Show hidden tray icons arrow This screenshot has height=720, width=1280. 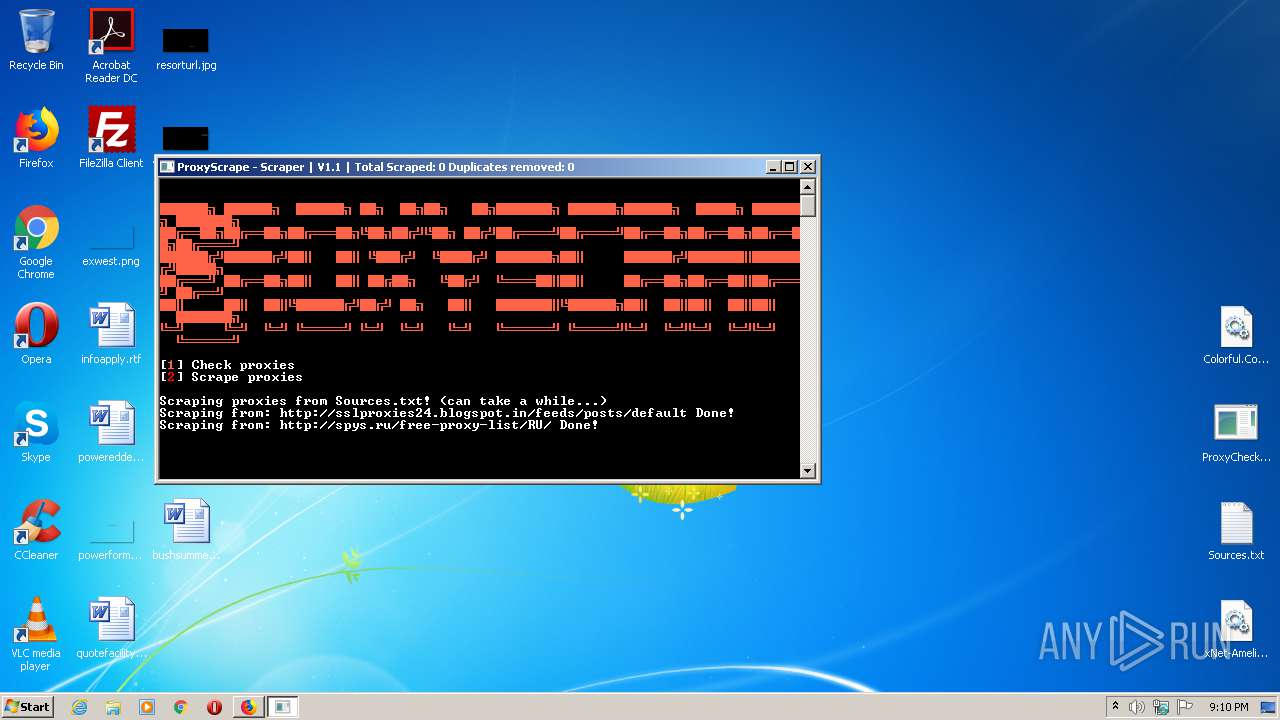(1115, 707)
